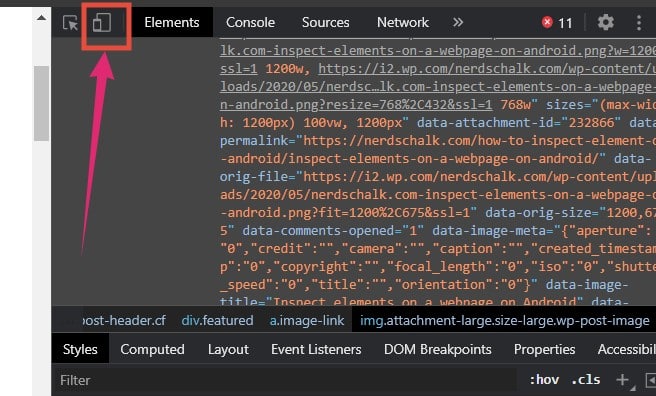Click the data-attachment-id value 232866
656x396 pixels.
click(x=591, y=123)
